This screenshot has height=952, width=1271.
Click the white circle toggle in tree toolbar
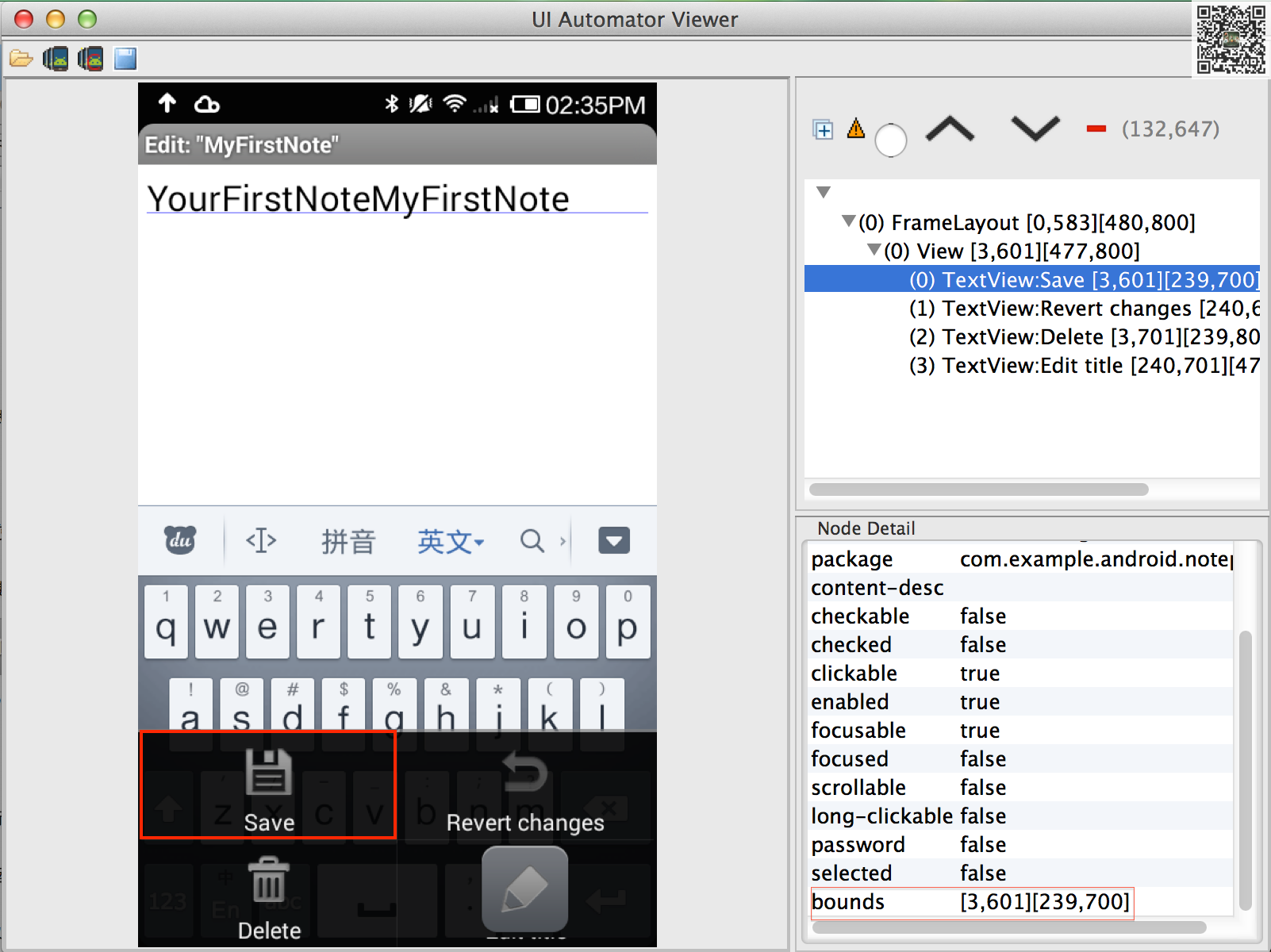point(890,140)
